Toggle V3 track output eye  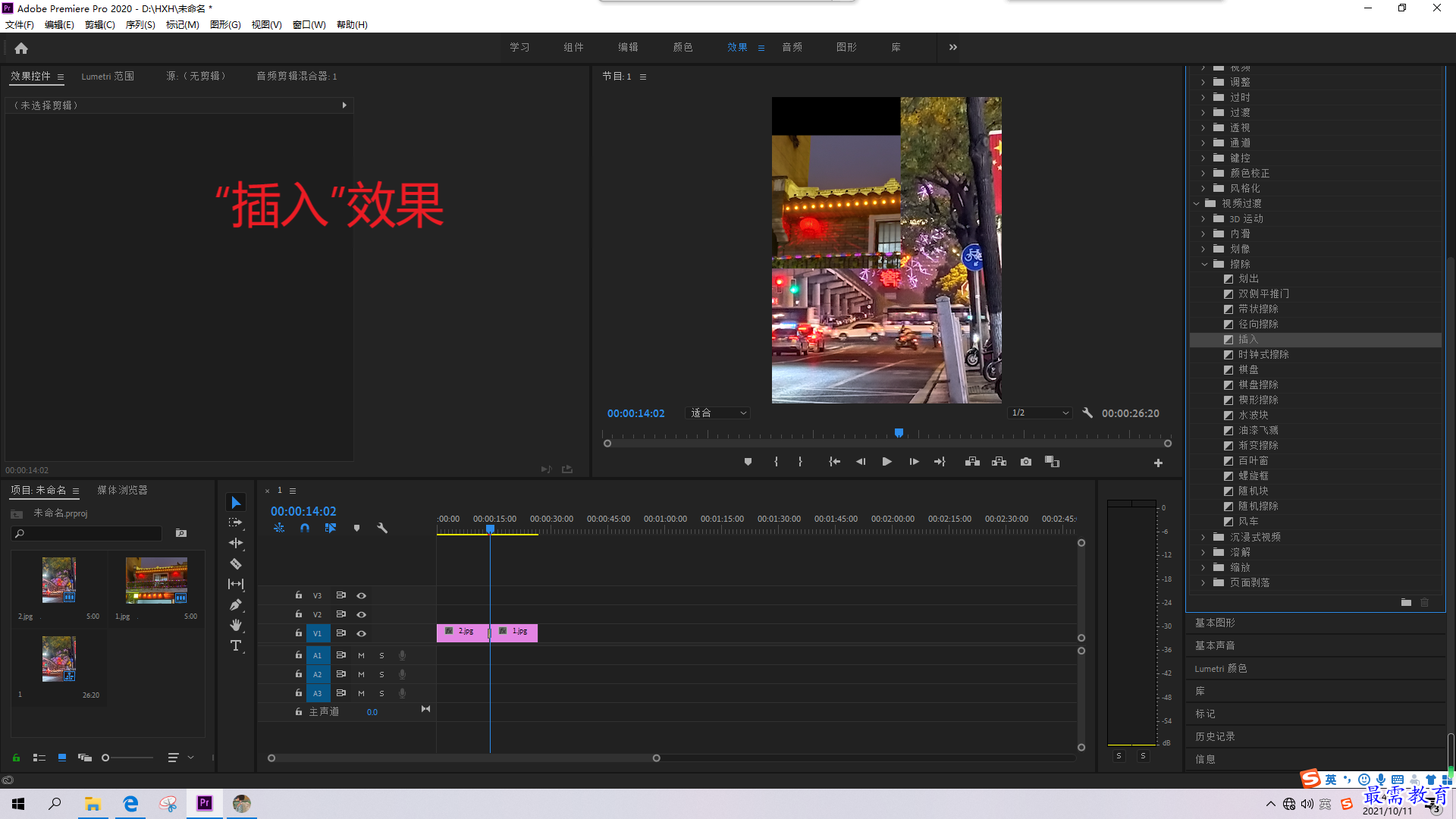362,595
